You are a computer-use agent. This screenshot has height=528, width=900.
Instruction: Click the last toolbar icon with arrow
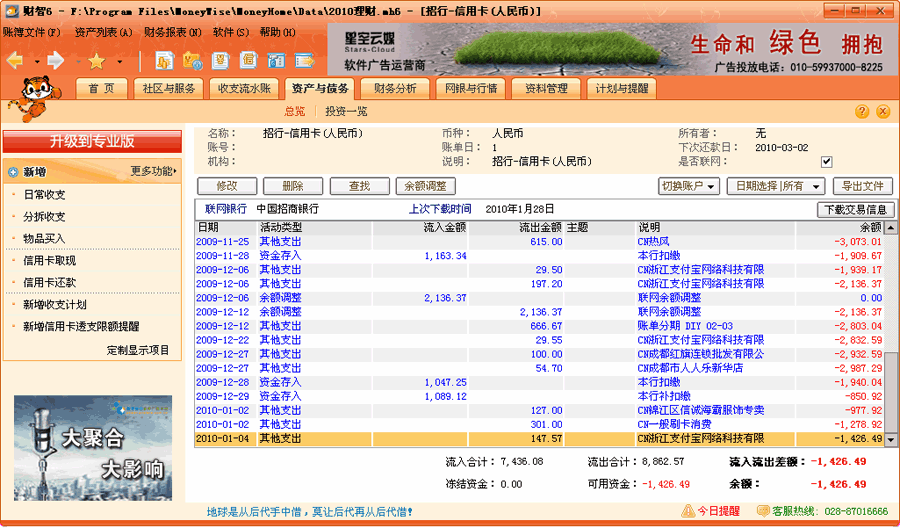[x=305, y=61]
